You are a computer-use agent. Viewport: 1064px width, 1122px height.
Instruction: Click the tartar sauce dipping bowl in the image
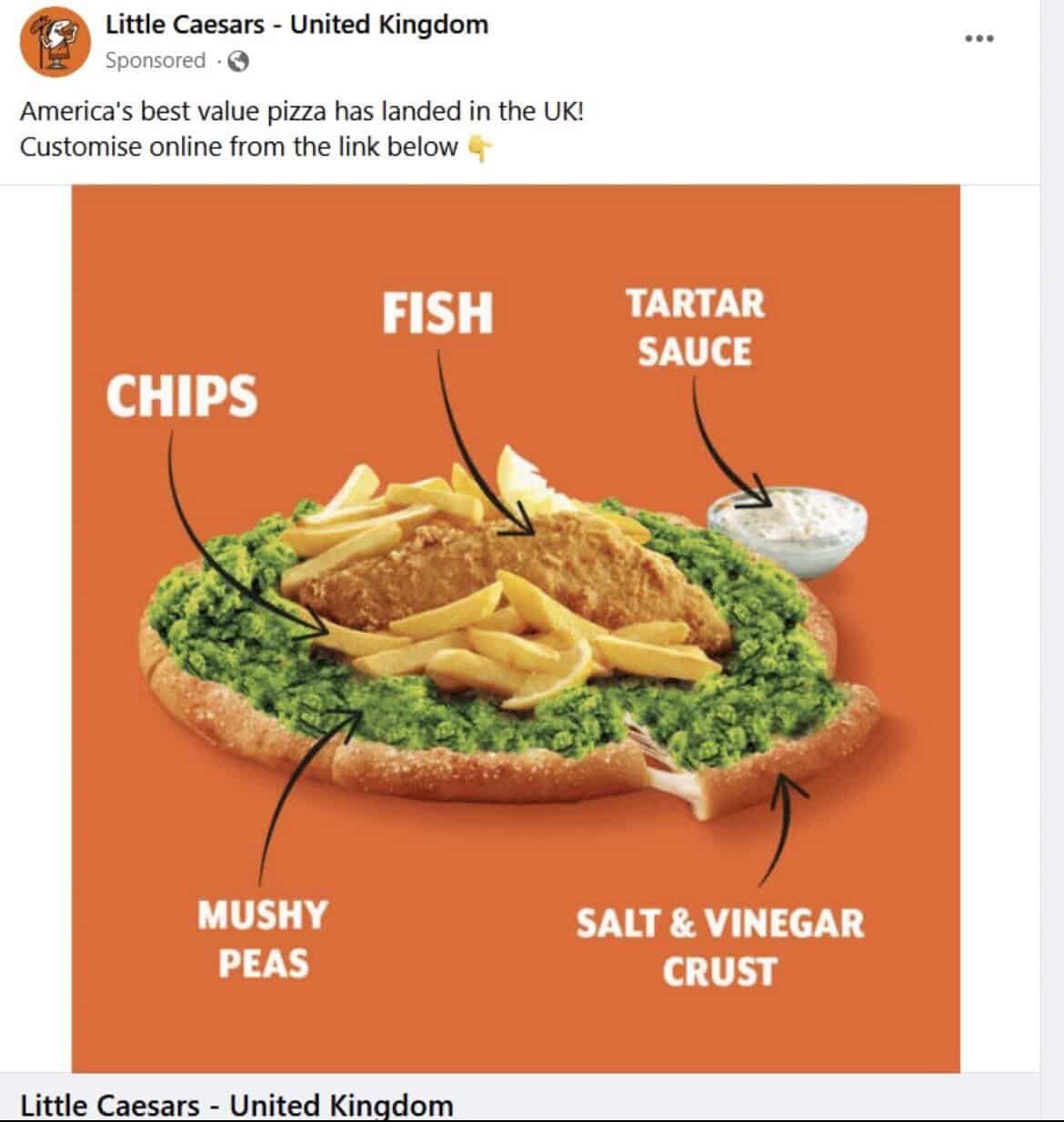pyautogui.click(x=788, y=527)
